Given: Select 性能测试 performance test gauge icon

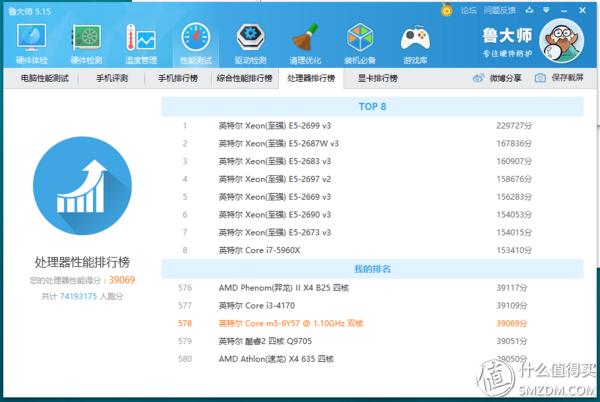Looking at the screenshot, I should coord(196,44).
